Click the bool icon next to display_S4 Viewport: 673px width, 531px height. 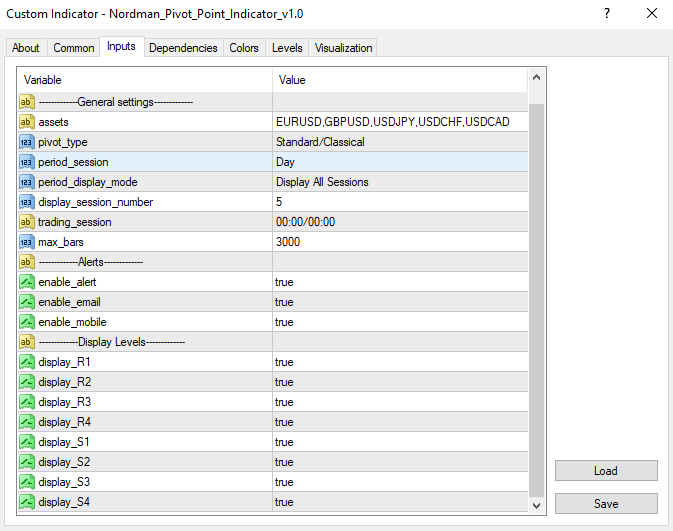[27, 502]
